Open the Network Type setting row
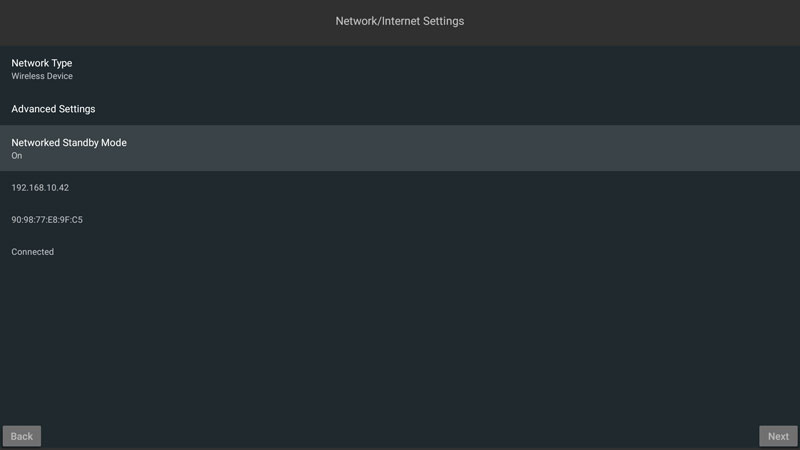The width and height of the screenshot is (800, 450). tap(400, 68)
